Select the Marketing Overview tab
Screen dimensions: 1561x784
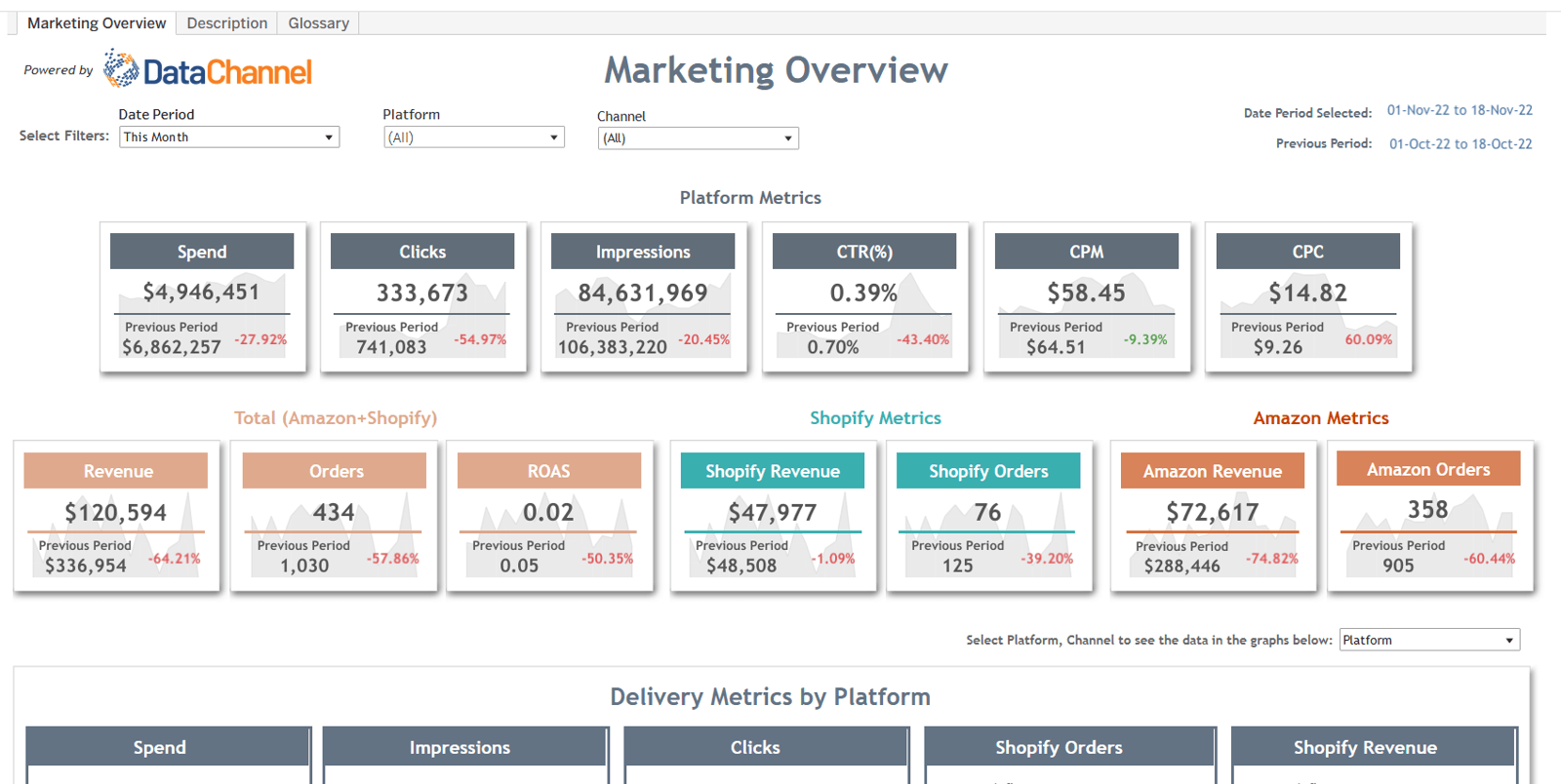click(96, 22)
